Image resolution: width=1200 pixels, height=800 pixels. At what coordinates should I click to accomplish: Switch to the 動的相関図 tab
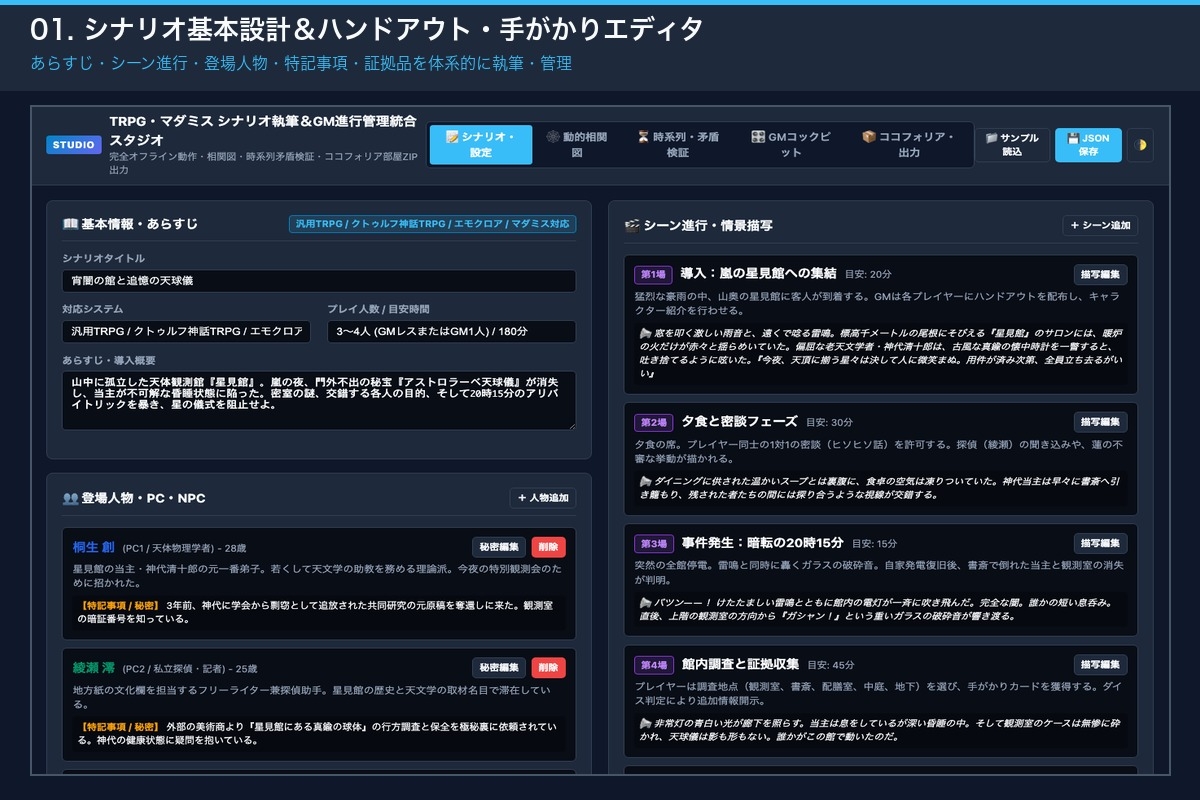click(577, 145)
